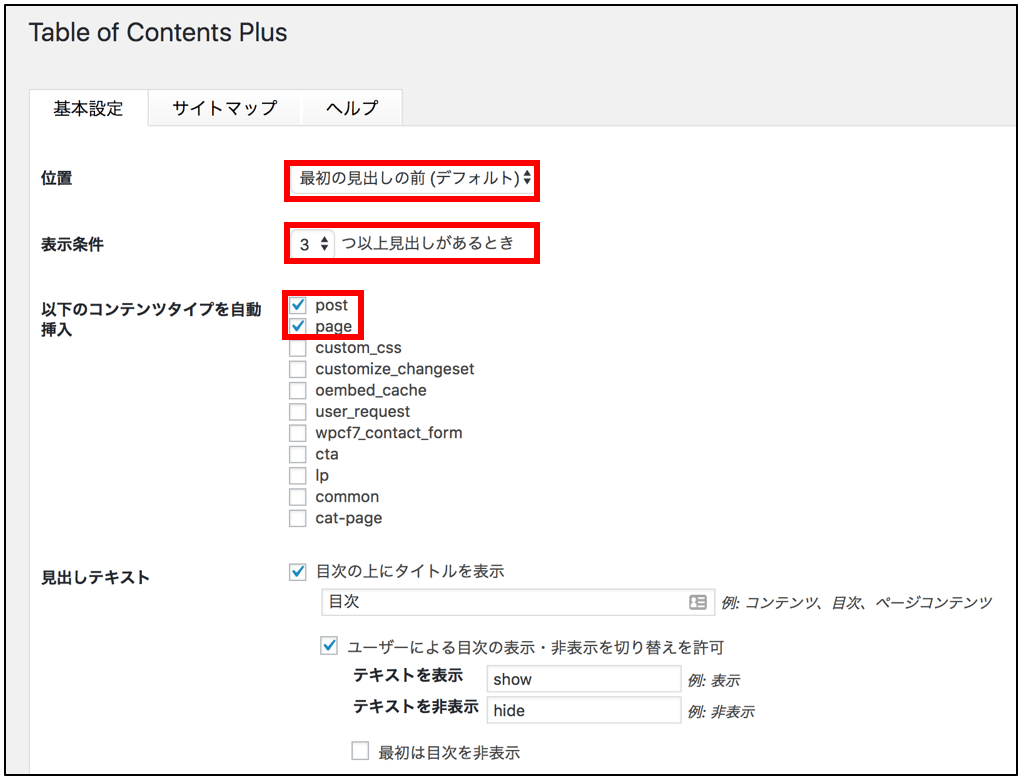The height and width of the screenshot is (778, 1020).
Task: Toggle 目次の上にタイトルを表示 checkbox
Action: 298,572
